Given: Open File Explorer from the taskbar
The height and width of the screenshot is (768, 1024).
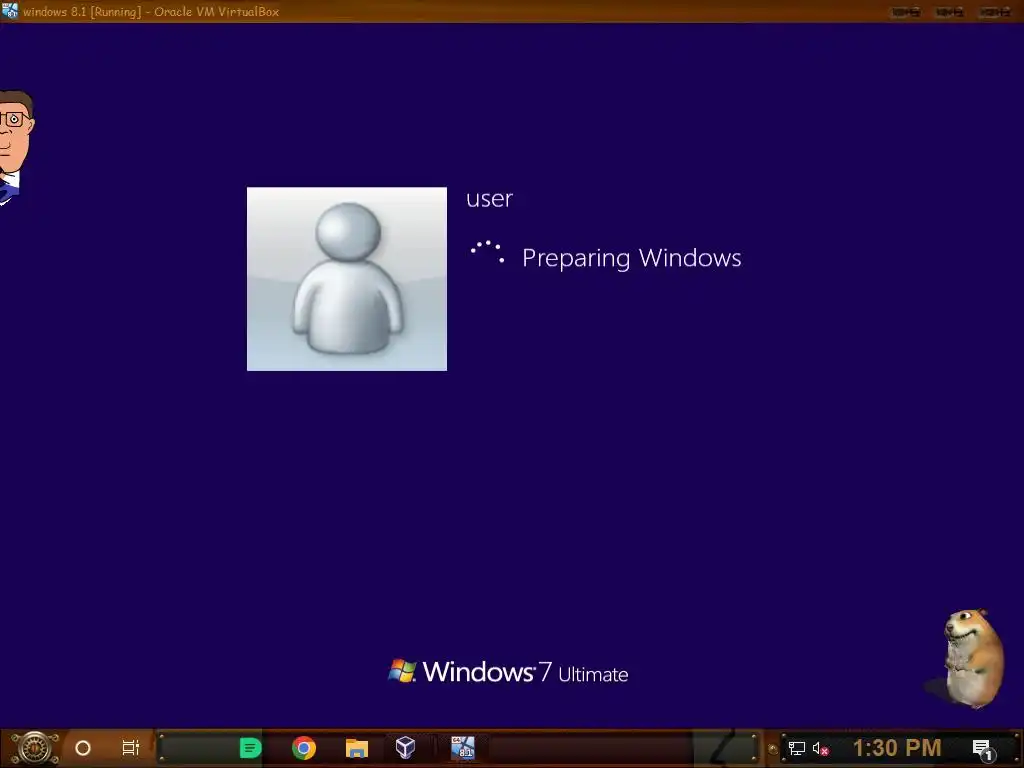Looking at the screenshot, I should click(x=357, y=748).
